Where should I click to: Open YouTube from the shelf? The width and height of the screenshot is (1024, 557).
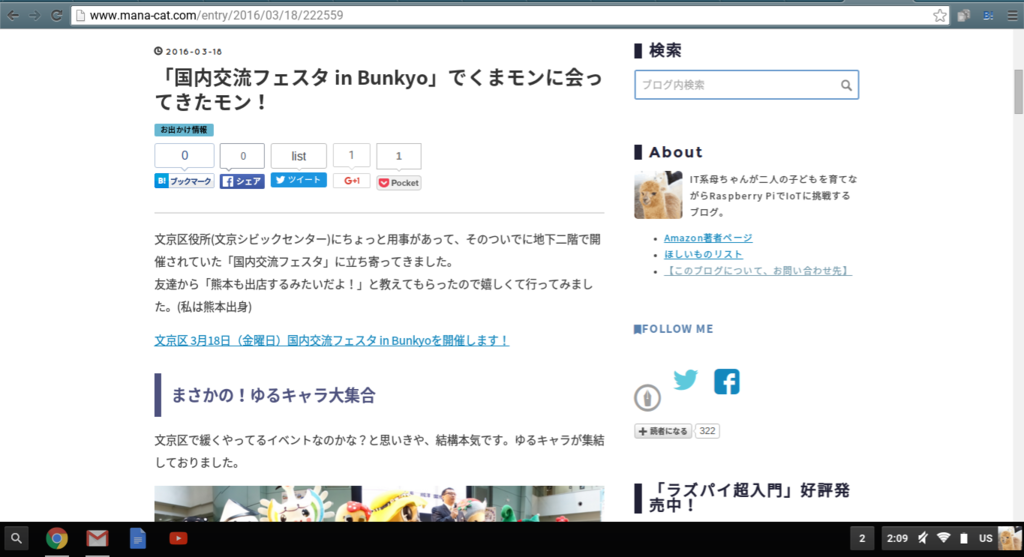[x=178, y=539]
